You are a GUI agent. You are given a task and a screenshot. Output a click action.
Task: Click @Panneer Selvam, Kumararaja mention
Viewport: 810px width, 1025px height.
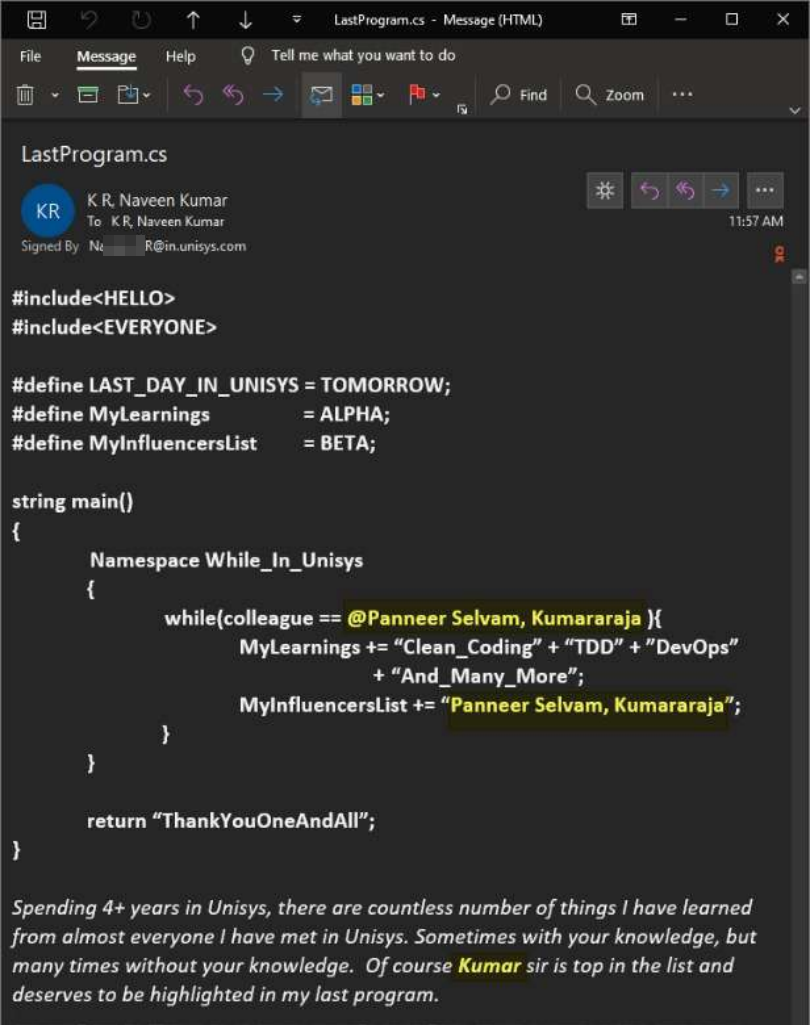click(494, 618)
